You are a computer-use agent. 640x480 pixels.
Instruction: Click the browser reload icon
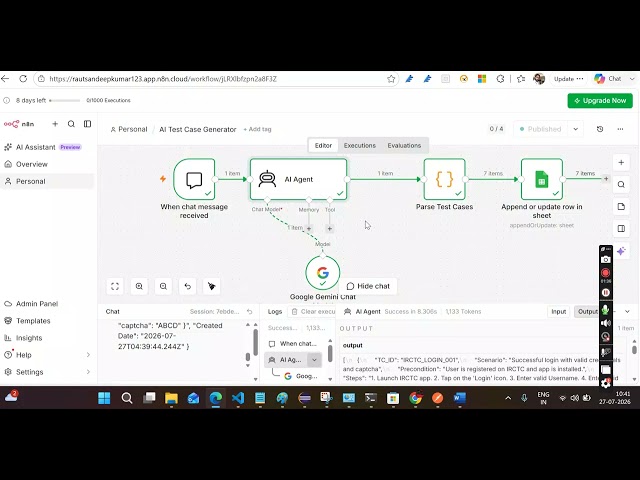(x=23, y=79)
